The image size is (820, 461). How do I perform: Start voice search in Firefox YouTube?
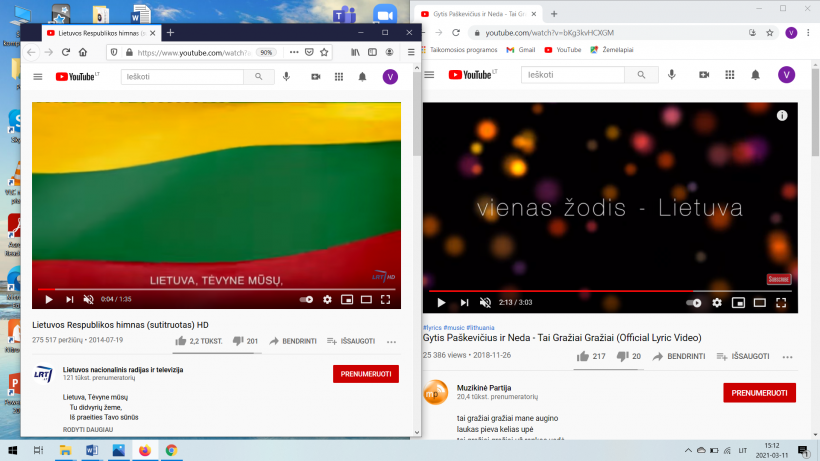click(287, 77)
